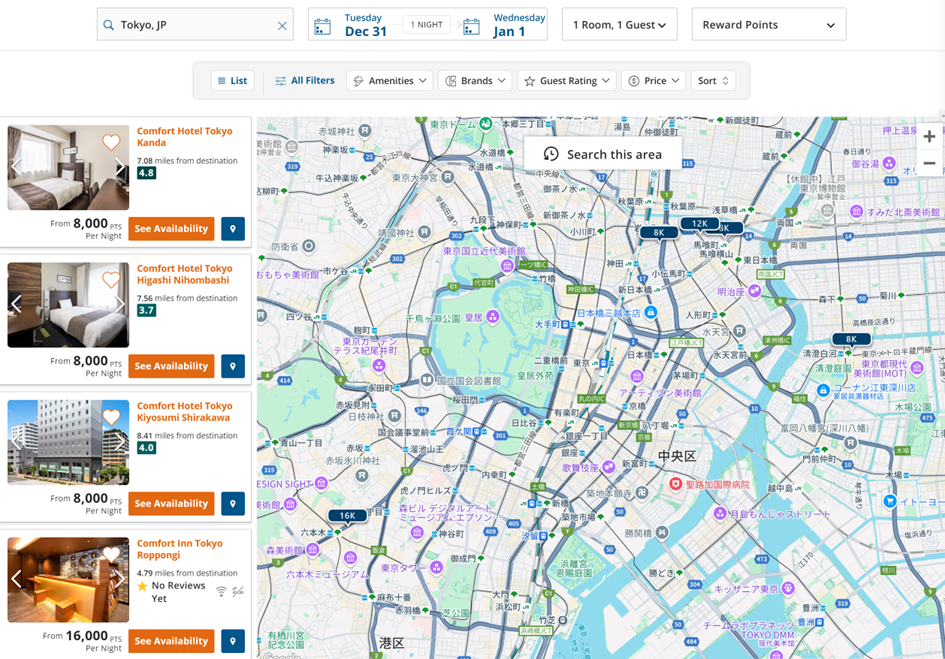The height and width of the screenshot is (659, 945).
Task: Locate Higashi Nihombashi hotel with map pin button
Action: pos(233,366)
